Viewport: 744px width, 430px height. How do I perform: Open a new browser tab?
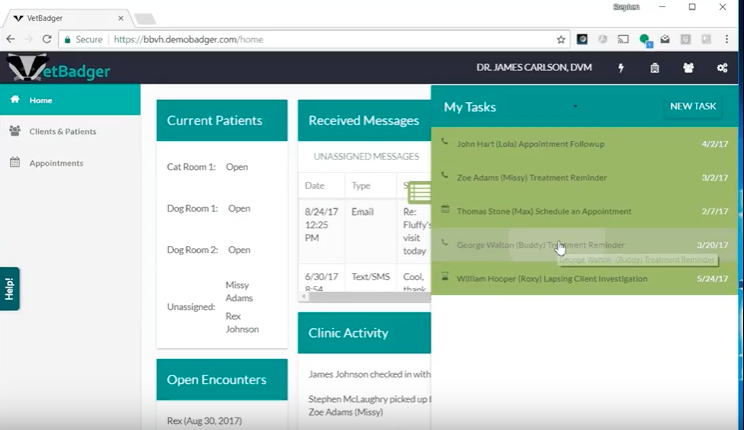(145, 19)
